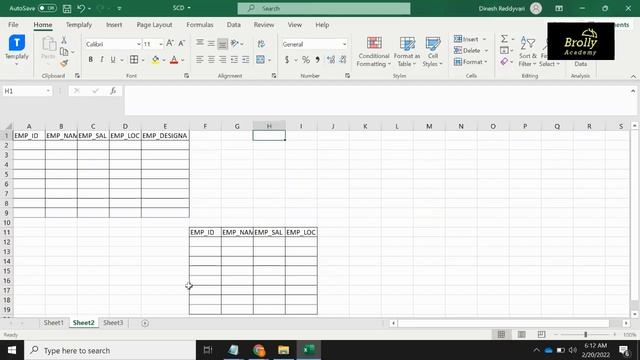Open the Templafy add-in button
640x360 pixels.
click(x=16, y=51)
